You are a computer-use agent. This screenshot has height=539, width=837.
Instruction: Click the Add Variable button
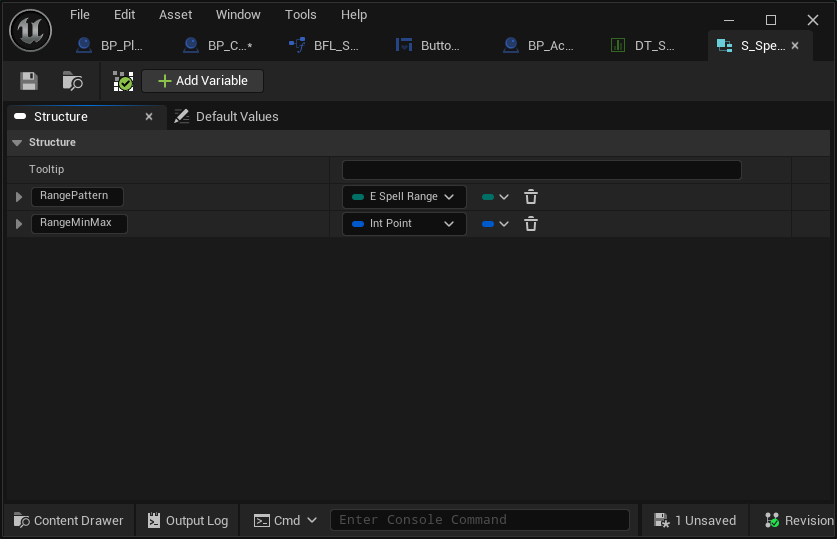tap(202, 81)
